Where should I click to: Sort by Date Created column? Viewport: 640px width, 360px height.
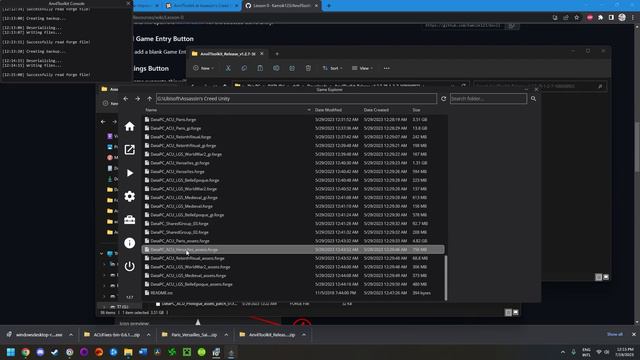[x=376, y=110]
